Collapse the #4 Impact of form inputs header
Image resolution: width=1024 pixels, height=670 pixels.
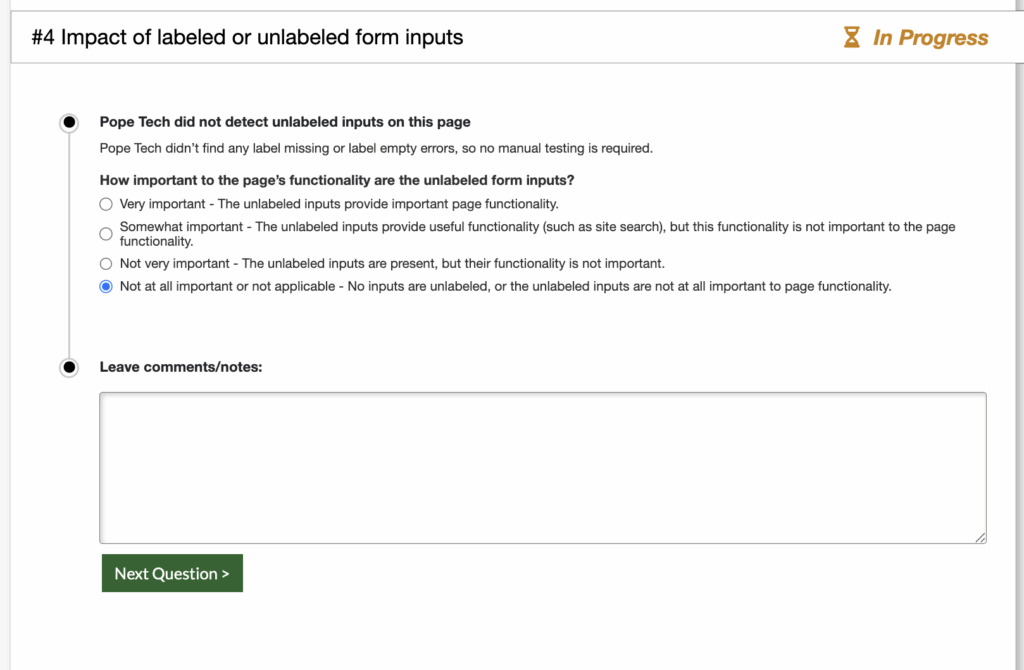pos(248,38)
